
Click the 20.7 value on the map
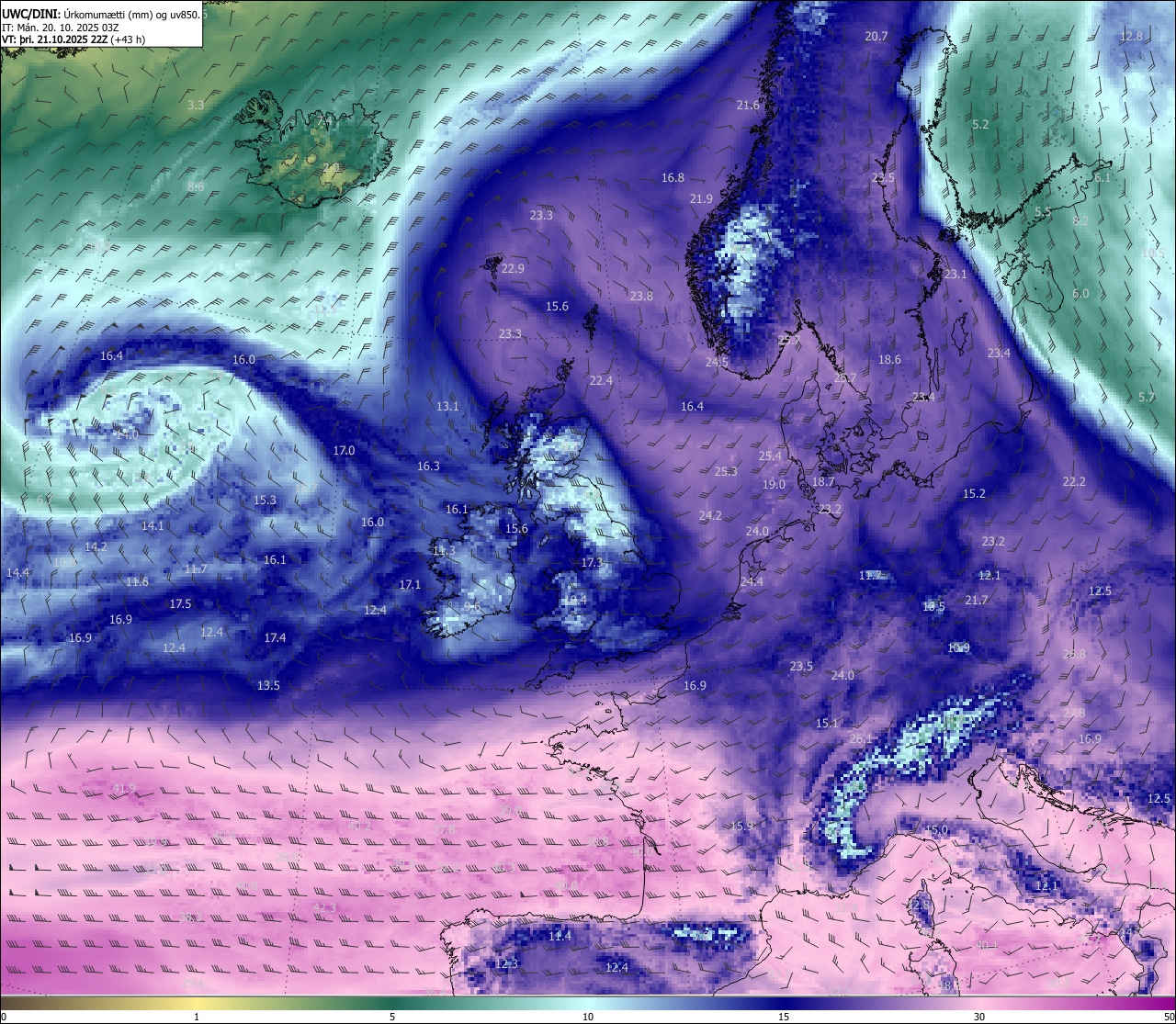(x=876, y=37)
